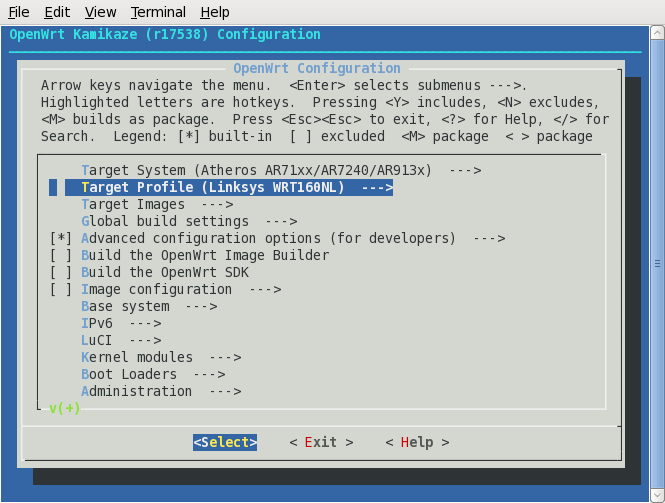Click the Advanced configuration options (for developers) text
Viewport: 665px width, 503px height.
pos(268,238)
